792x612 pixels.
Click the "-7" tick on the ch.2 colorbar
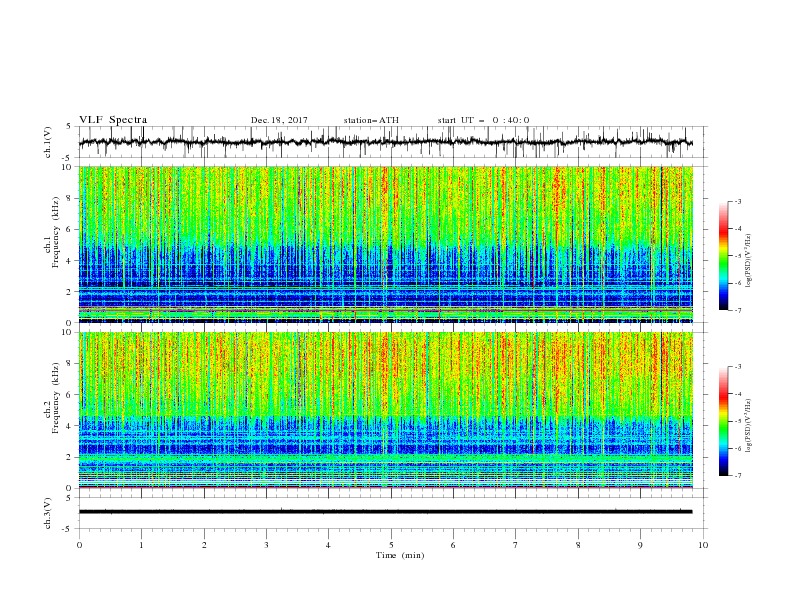pos(737,475)
